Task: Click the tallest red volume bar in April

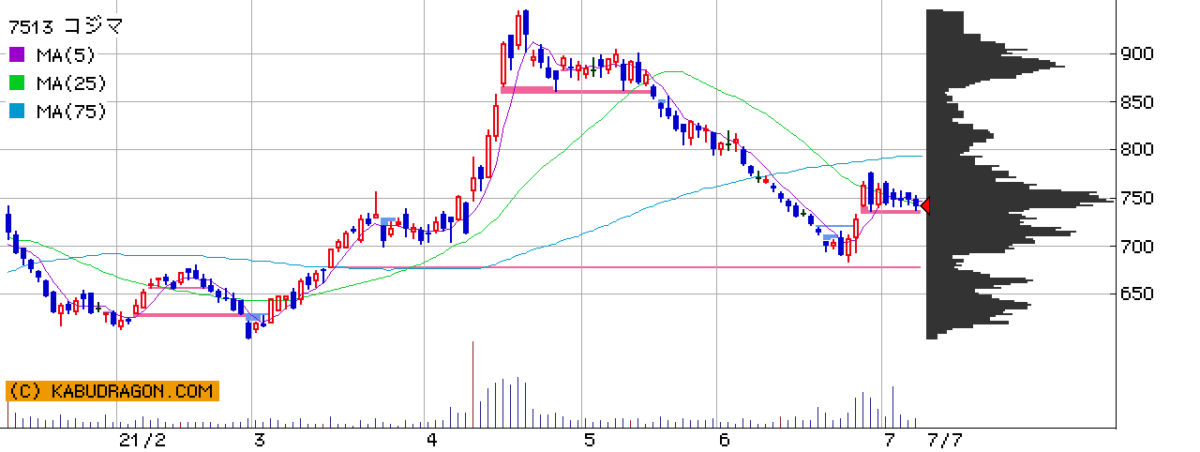Action: pos(472,384)
